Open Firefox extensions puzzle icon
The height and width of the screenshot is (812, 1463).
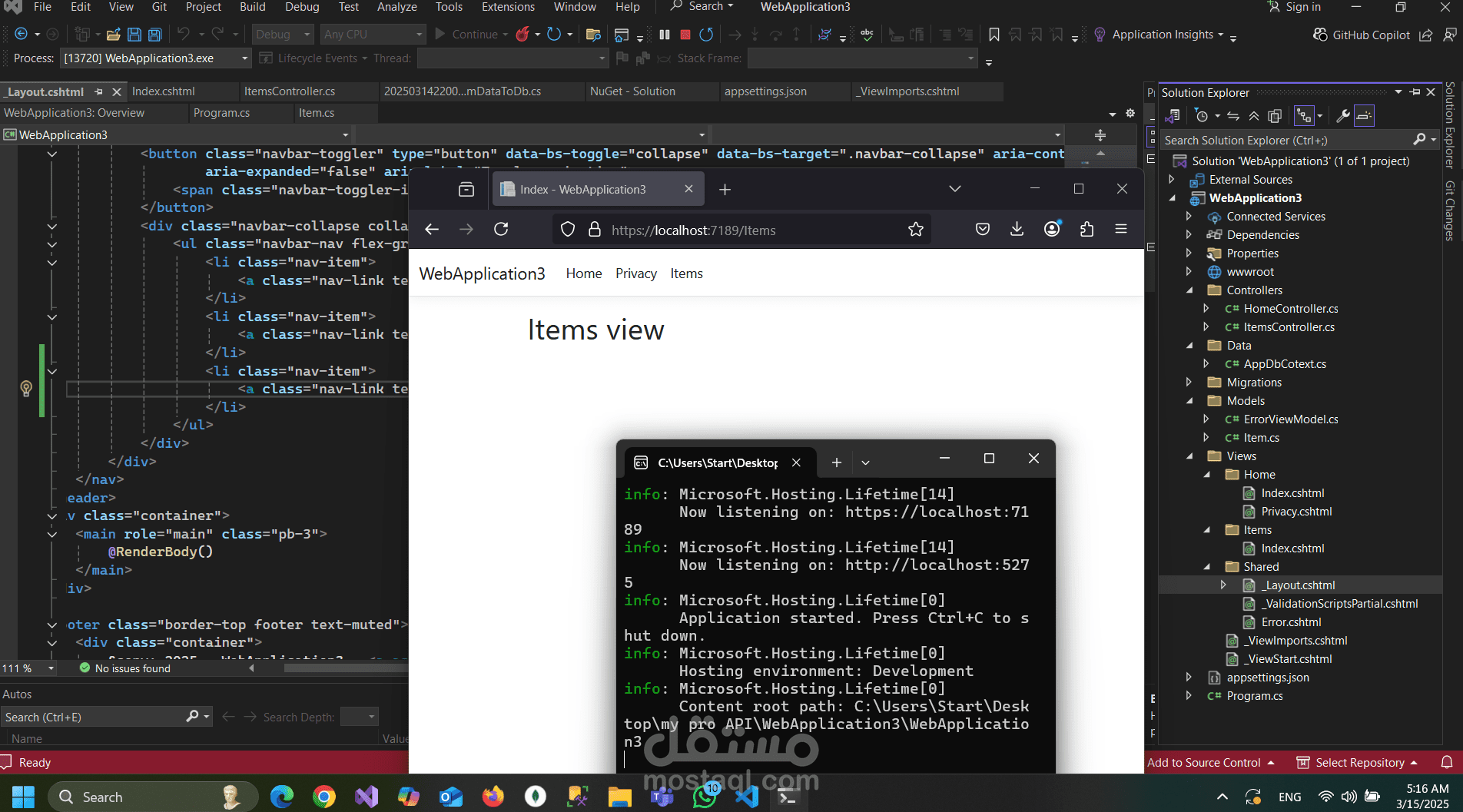[x=1086, y=230]
